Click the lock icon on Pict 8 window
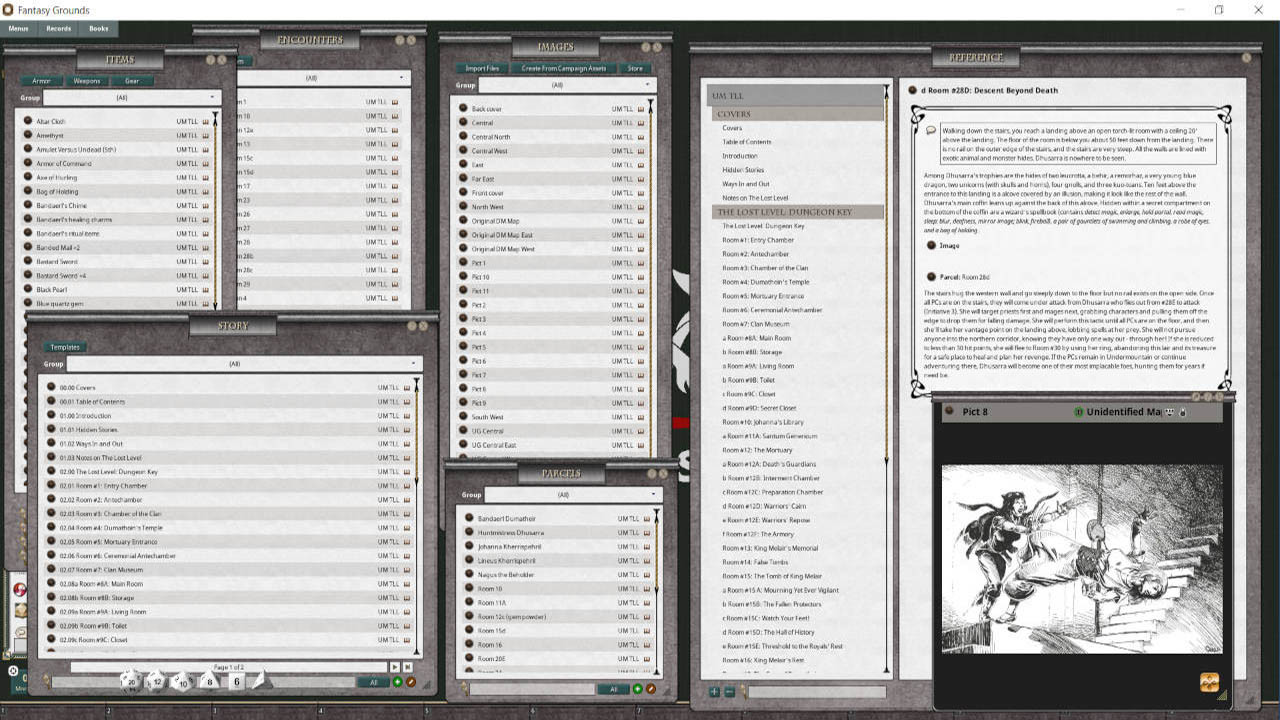The width and height of the screenshot is (1280, 720). [1183, 410]
